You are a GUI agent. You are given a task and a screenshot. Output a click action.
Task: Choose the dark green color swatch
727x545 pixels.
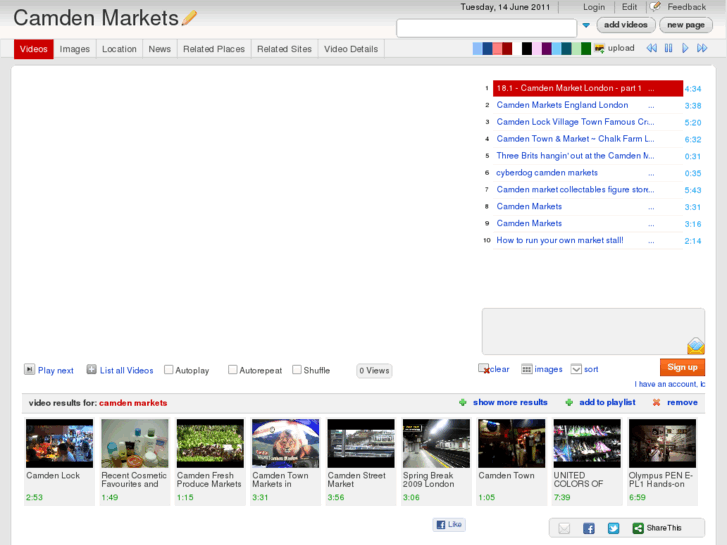click(x=586, y=48)
